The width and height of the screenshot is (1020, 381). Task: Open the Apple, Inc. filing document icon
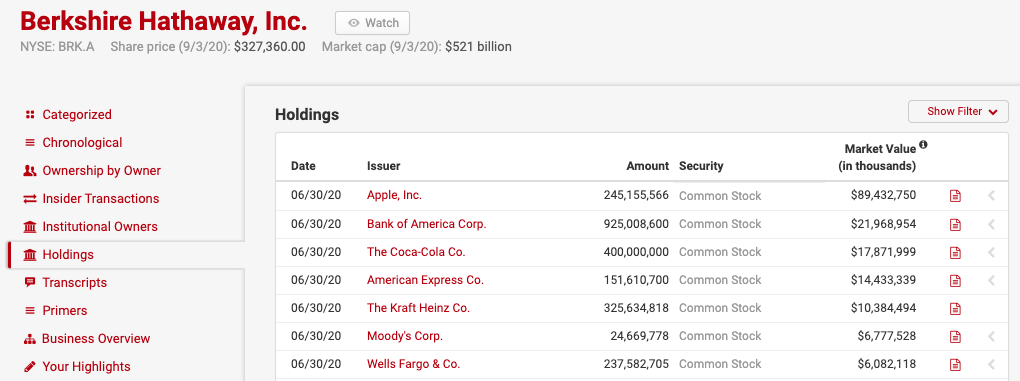click(955, 196)
